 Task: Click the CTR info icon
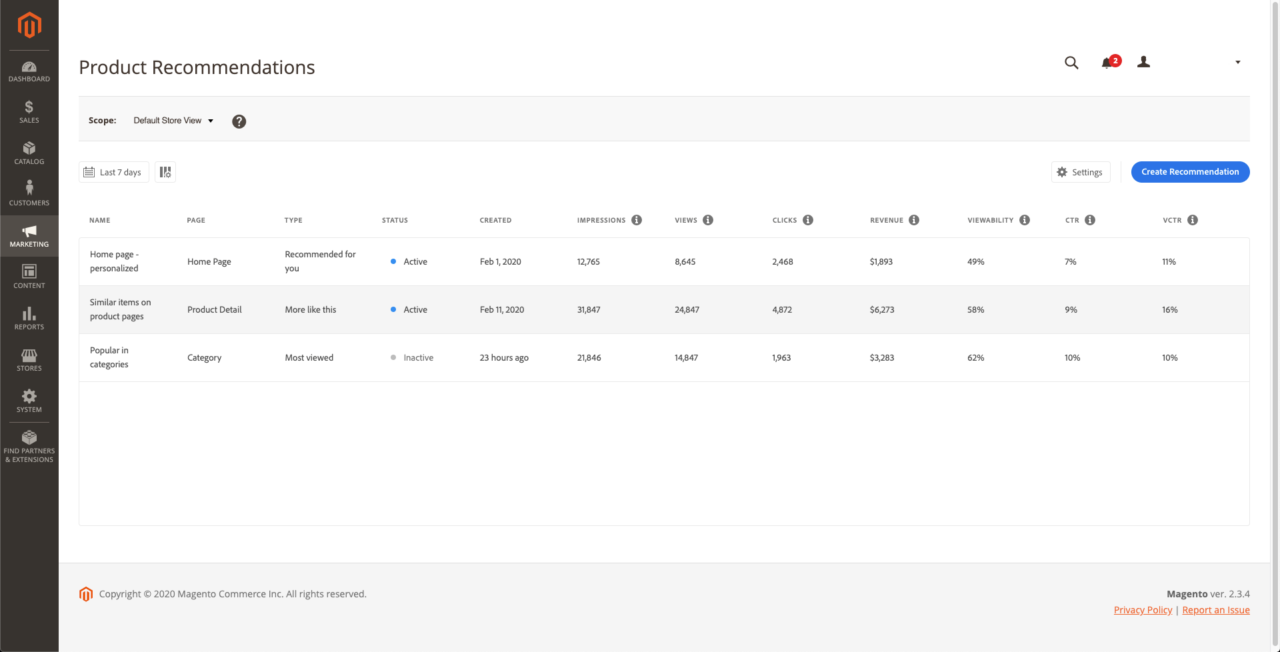tap(1090, 220)
